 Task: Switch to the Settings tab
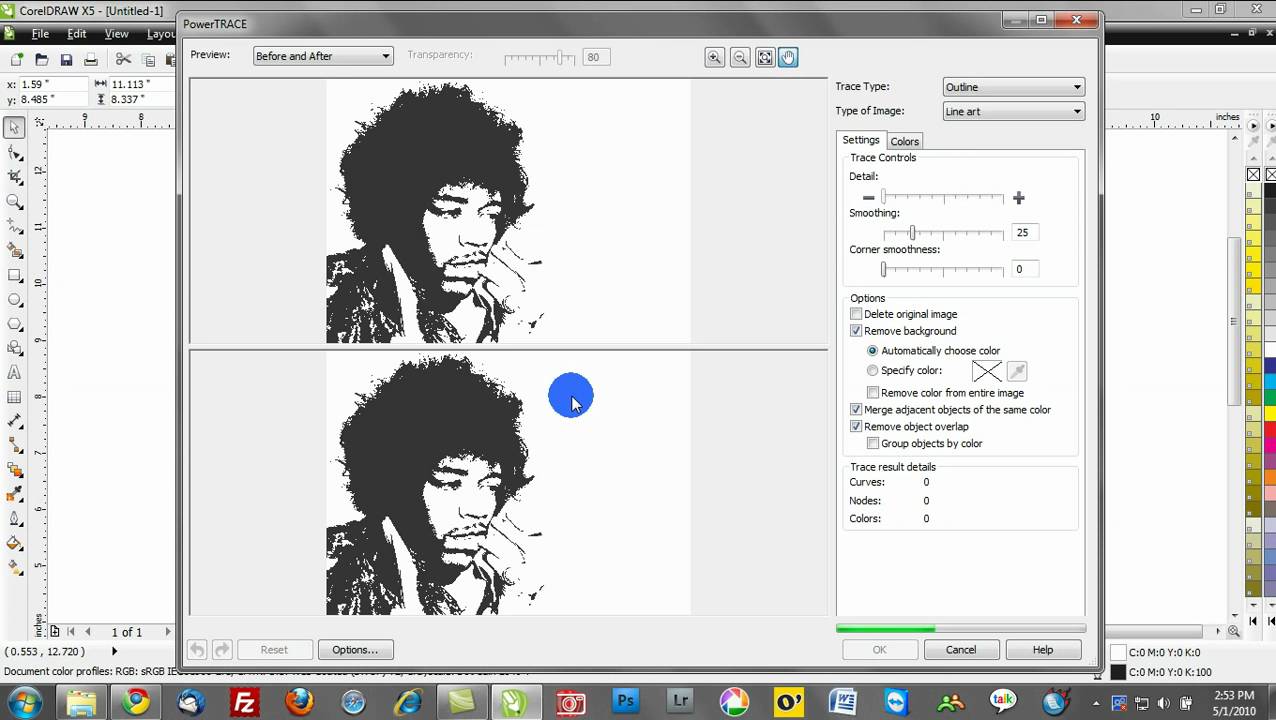[861, 140]
